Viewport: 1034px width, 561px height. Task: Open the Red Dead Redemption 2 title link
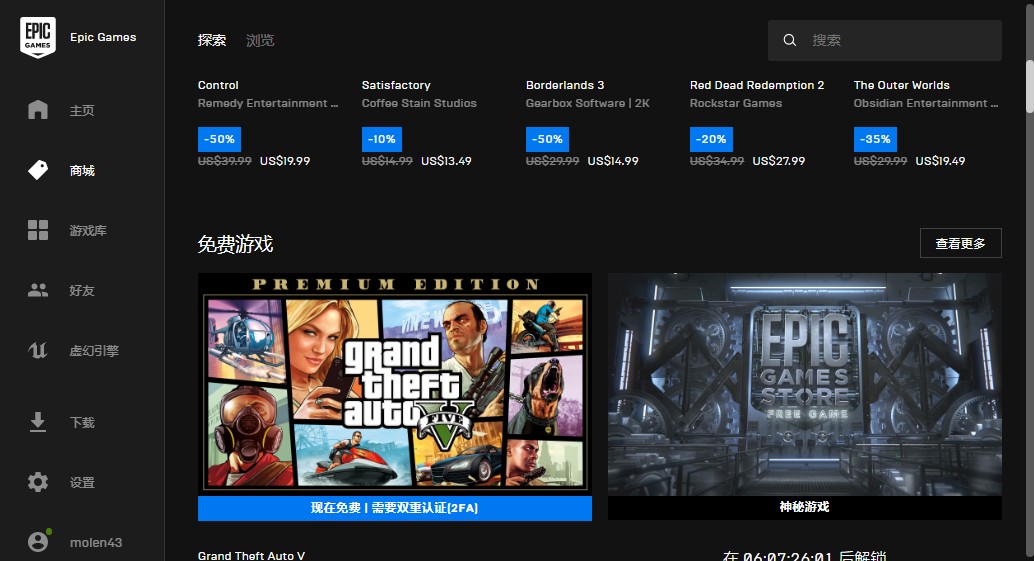[757, 85]
